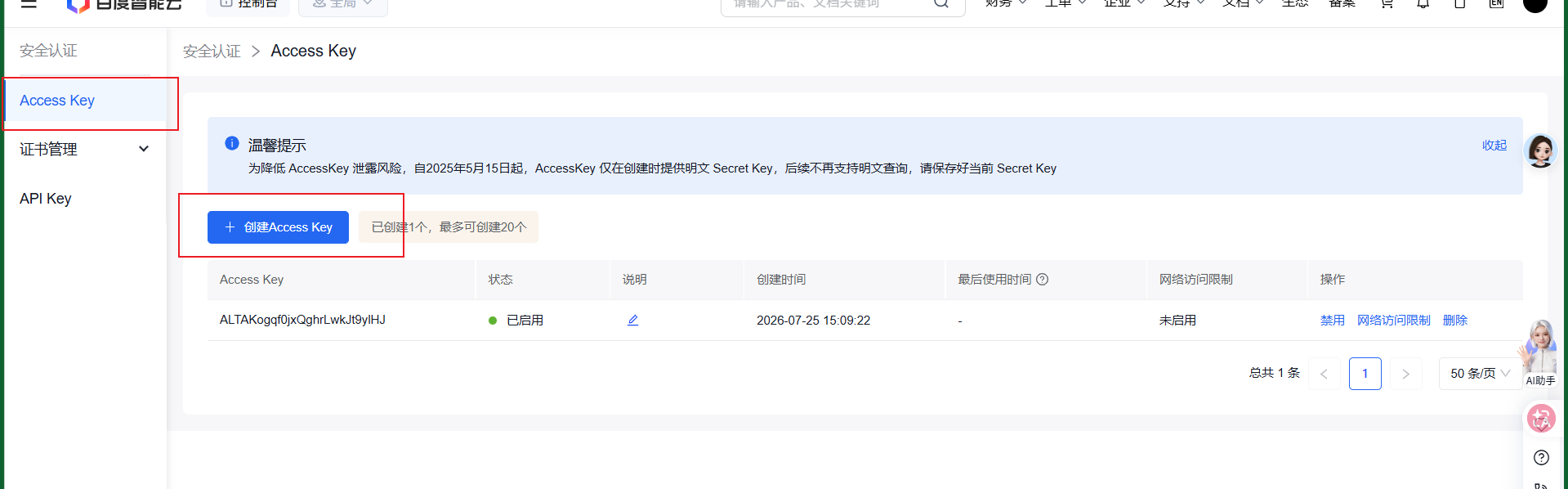
Task: Open 网络访问限制 action for the key
Action: click(x=1394, y=321)
